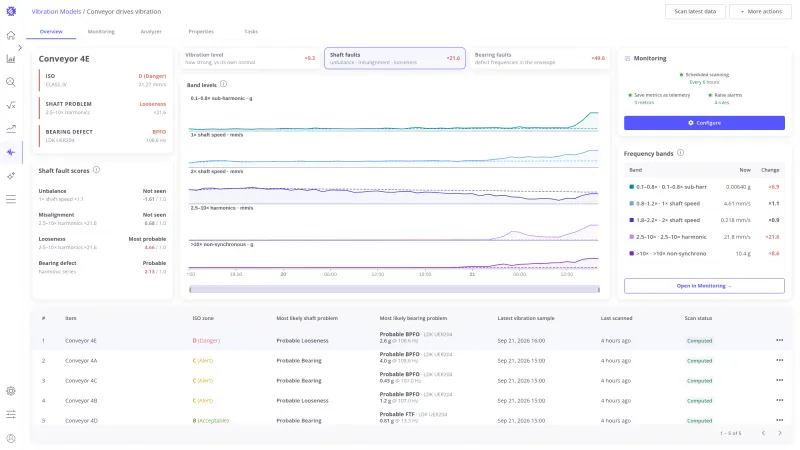This screenshot has width=800, height=450.
Task: Click 'B (Acceptable)' zone for Conveyor 4D
Action: [x=211, y=420]
